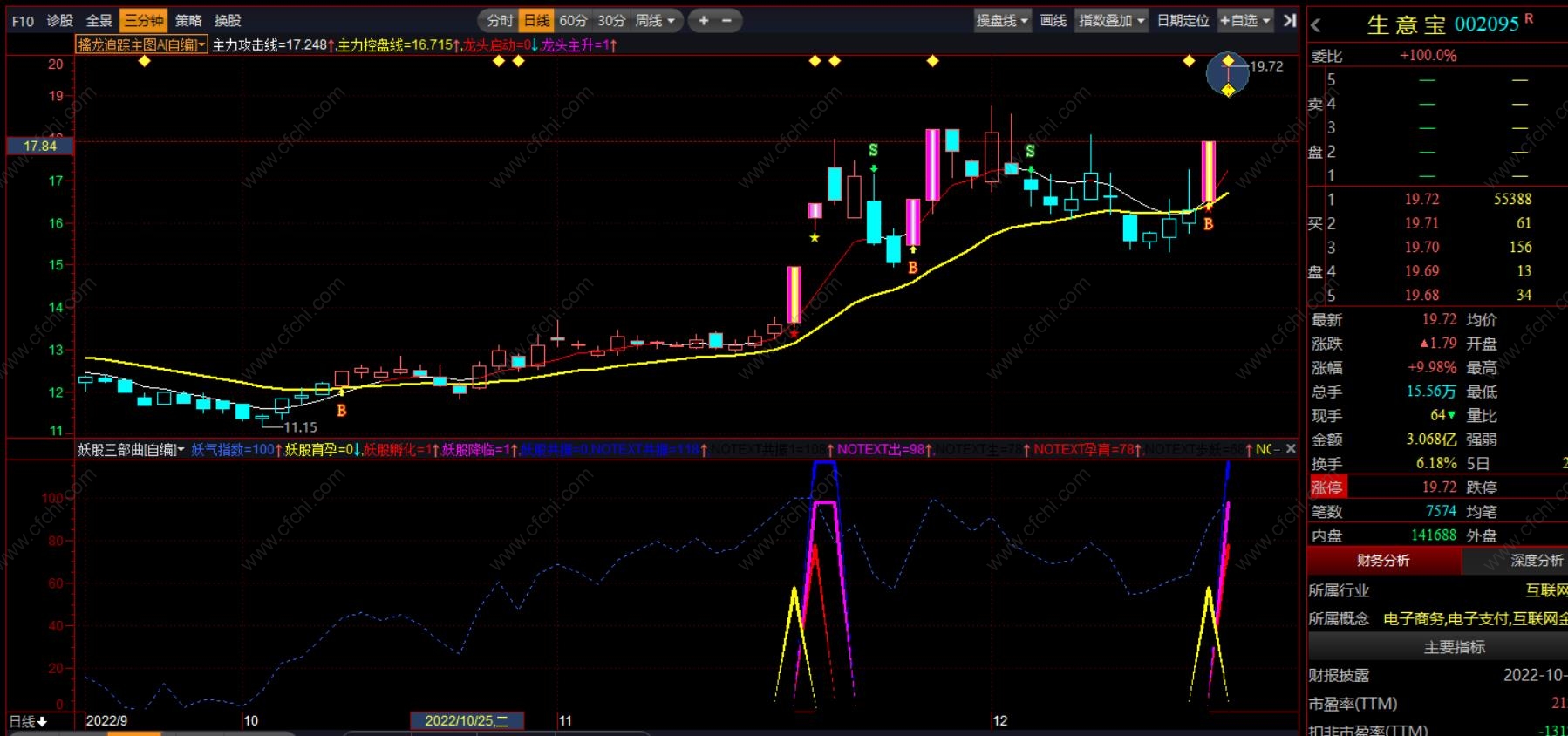Viewport: 1568px width, 736px height.
Task: Open the 周线 period dropdown
Action: click(x=655, y=20)
